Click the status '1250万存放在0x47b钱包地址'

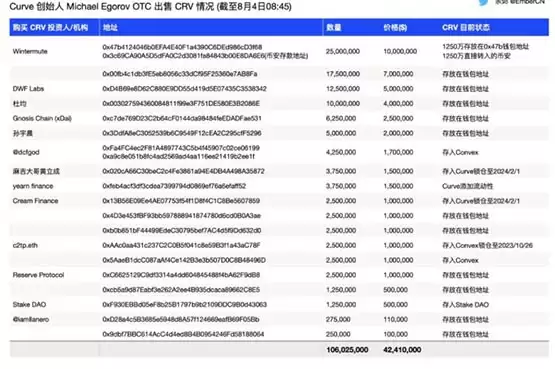[486, 47]
